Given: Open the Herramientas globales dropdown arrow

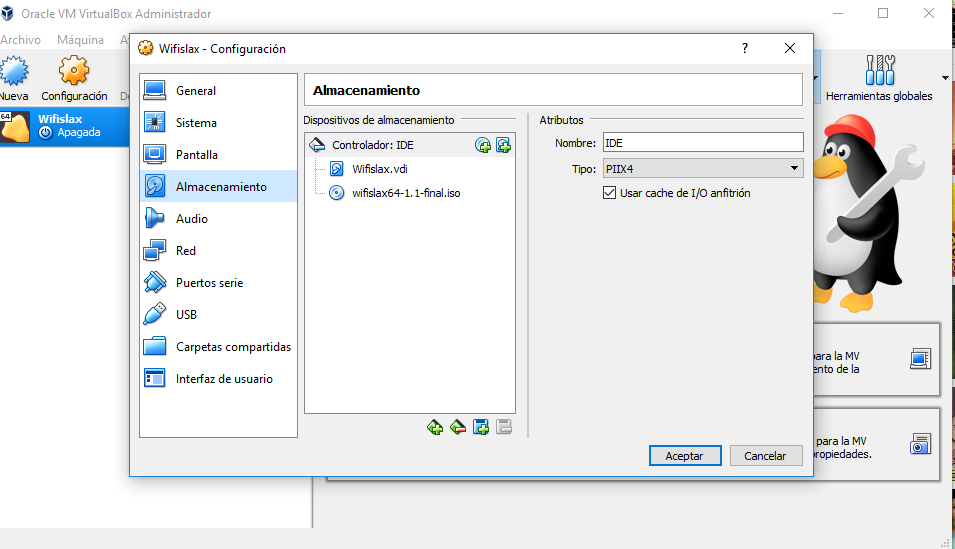Looking at the screenshot, I should pyautogui.click(x=945, y=77).
